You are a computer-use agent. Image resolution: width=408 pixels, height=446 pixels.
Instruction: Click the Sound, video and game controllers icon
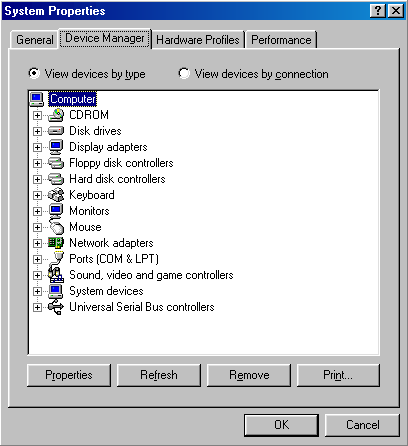pyautogui.click(x=56, y=275)
